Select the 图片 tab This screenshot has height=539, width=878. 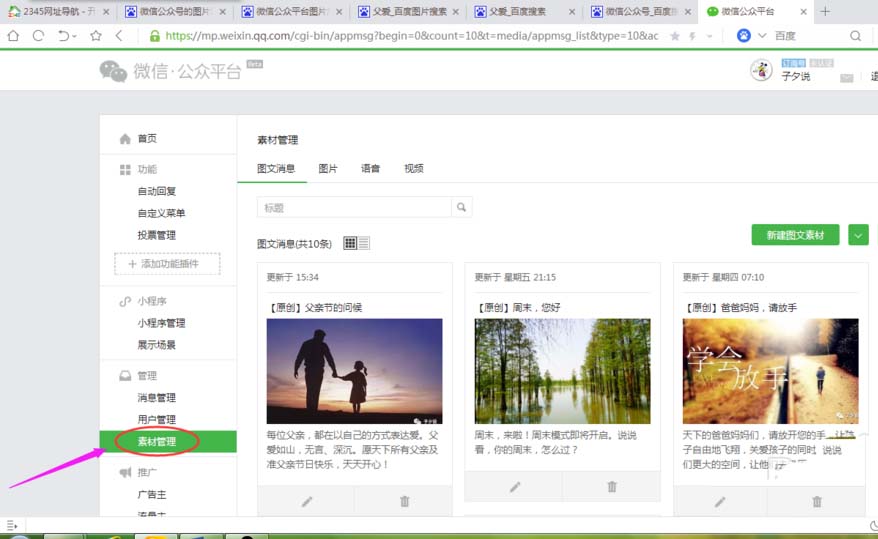point(328,168)
